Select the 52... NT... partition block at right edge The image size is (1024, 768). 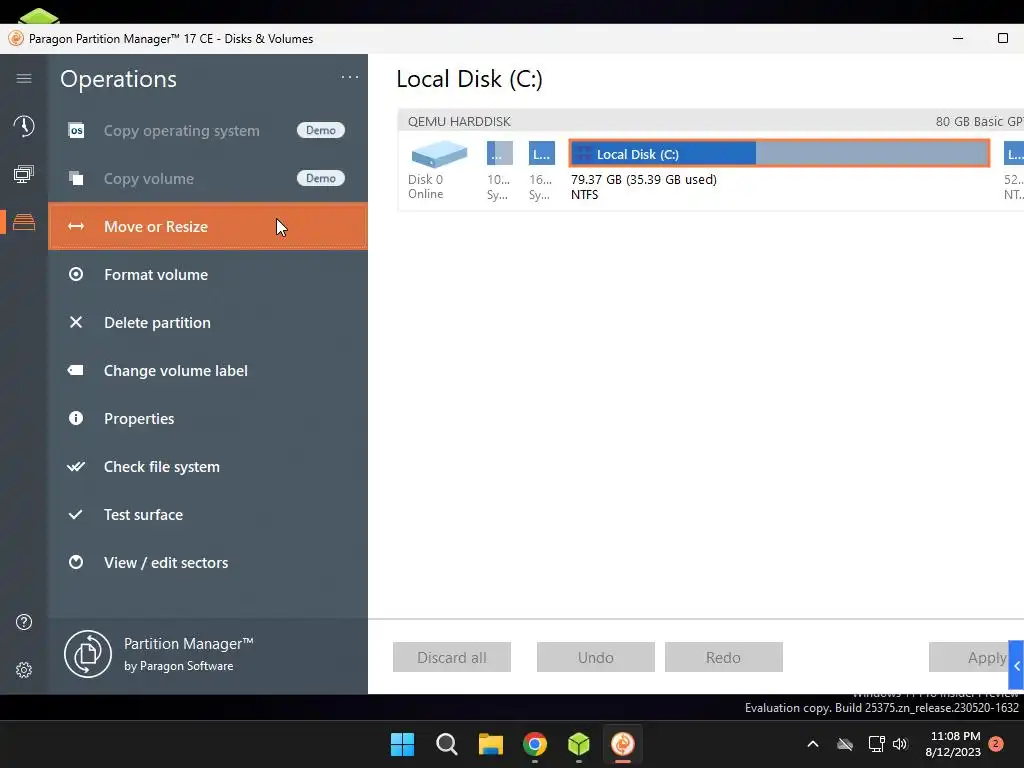click(1014, 153)
